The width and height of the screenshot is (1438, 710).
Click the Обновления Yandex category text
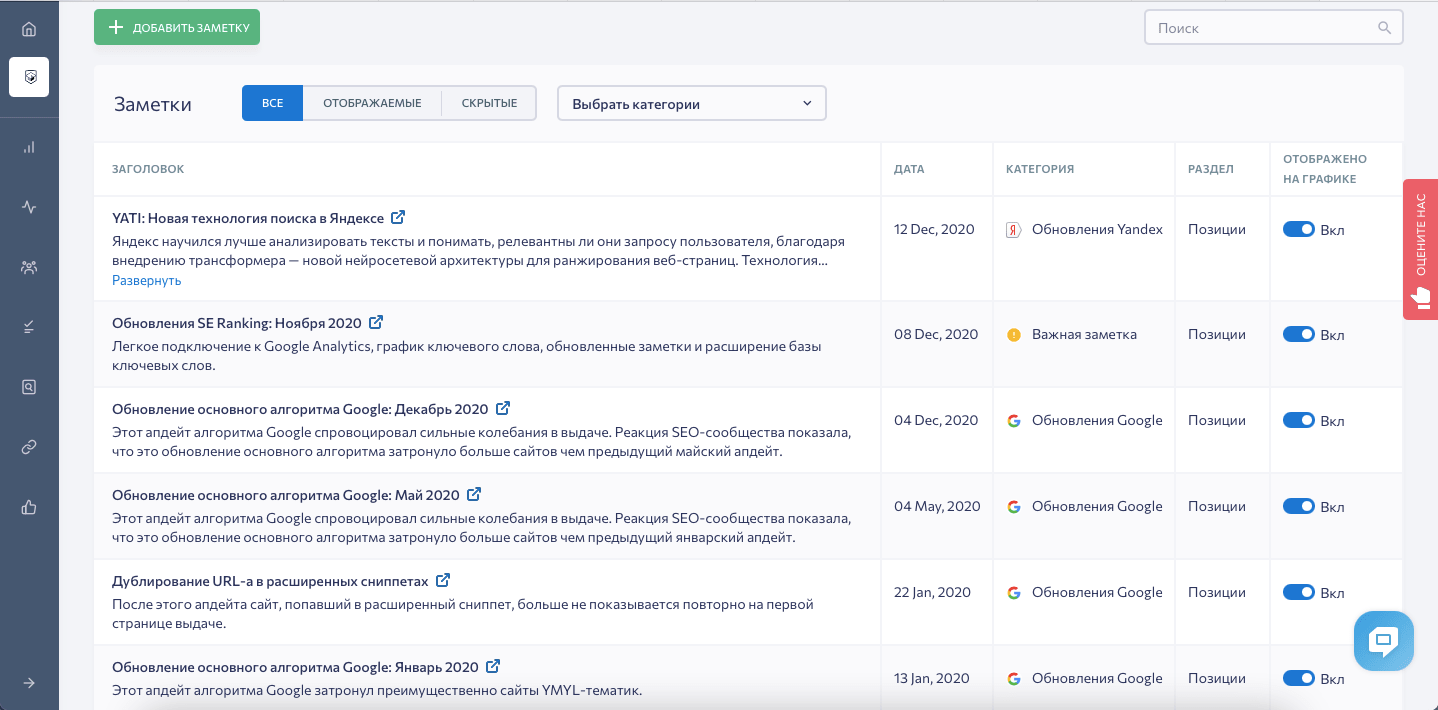pos(1097,230)
